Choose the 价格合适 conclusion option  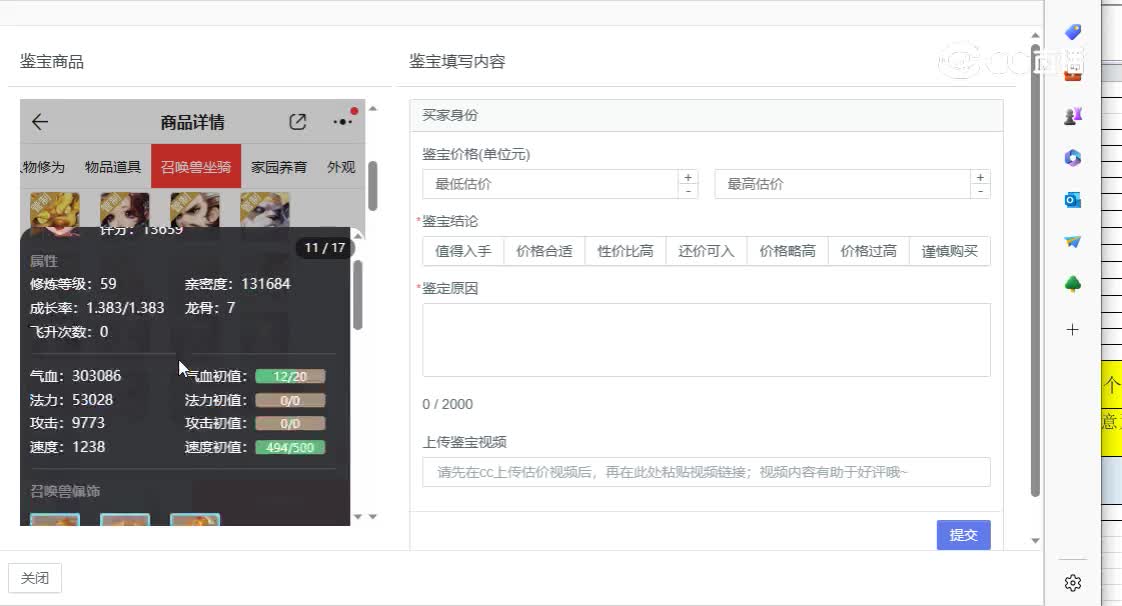click(x=544, y=251)
